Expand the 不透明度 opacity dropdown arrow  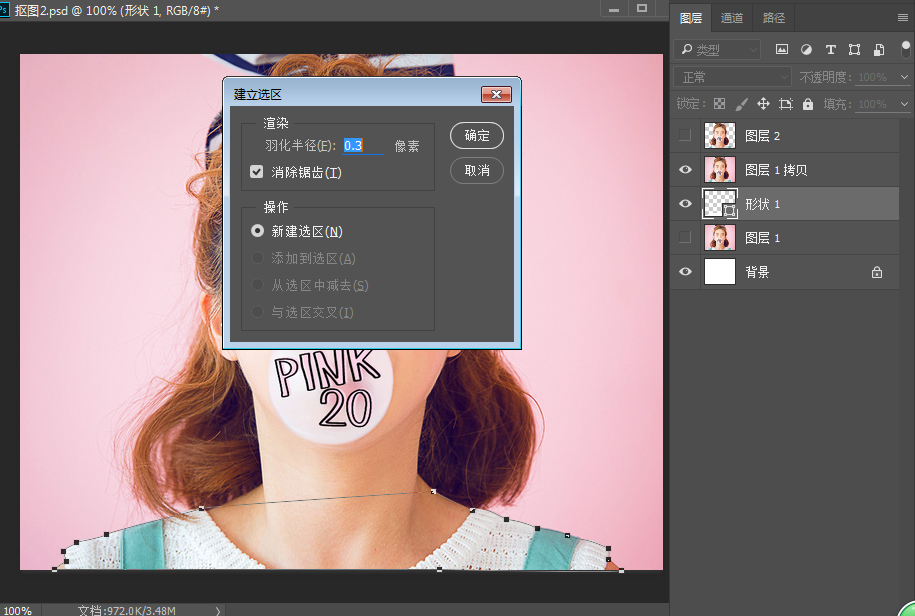(904, 77)
